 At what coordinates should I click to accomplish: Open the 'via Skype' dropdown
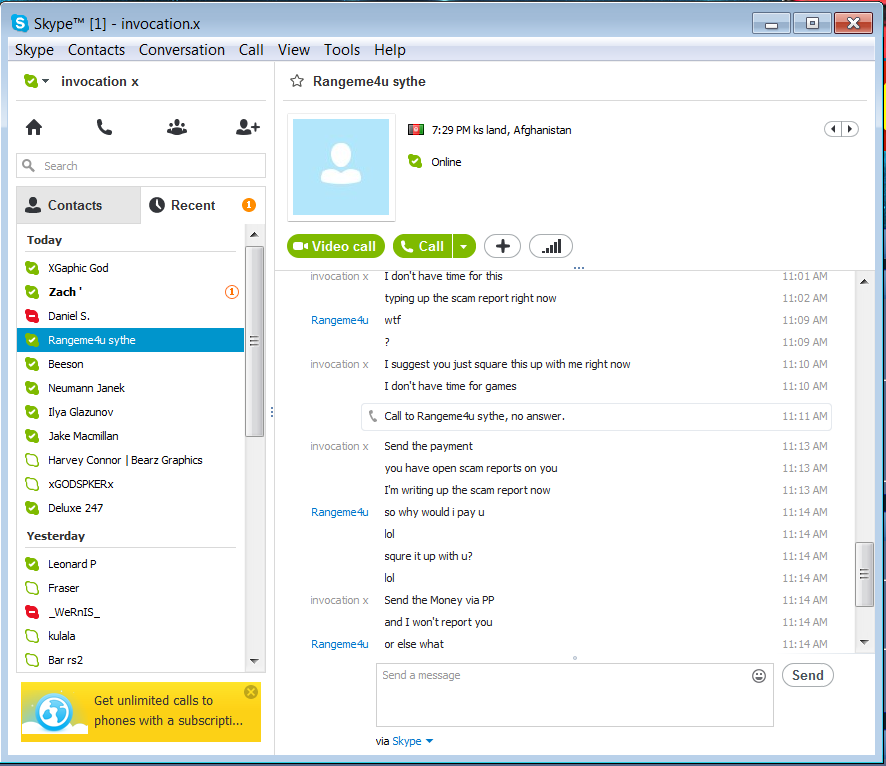(412, 741)
